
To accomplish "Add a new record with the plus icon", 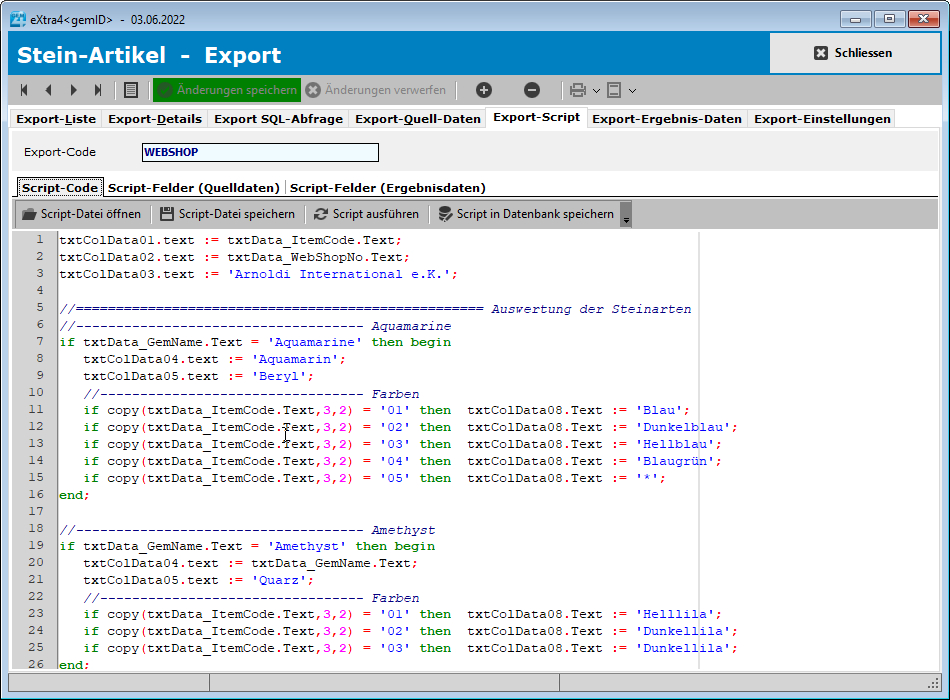I will 483,90.
